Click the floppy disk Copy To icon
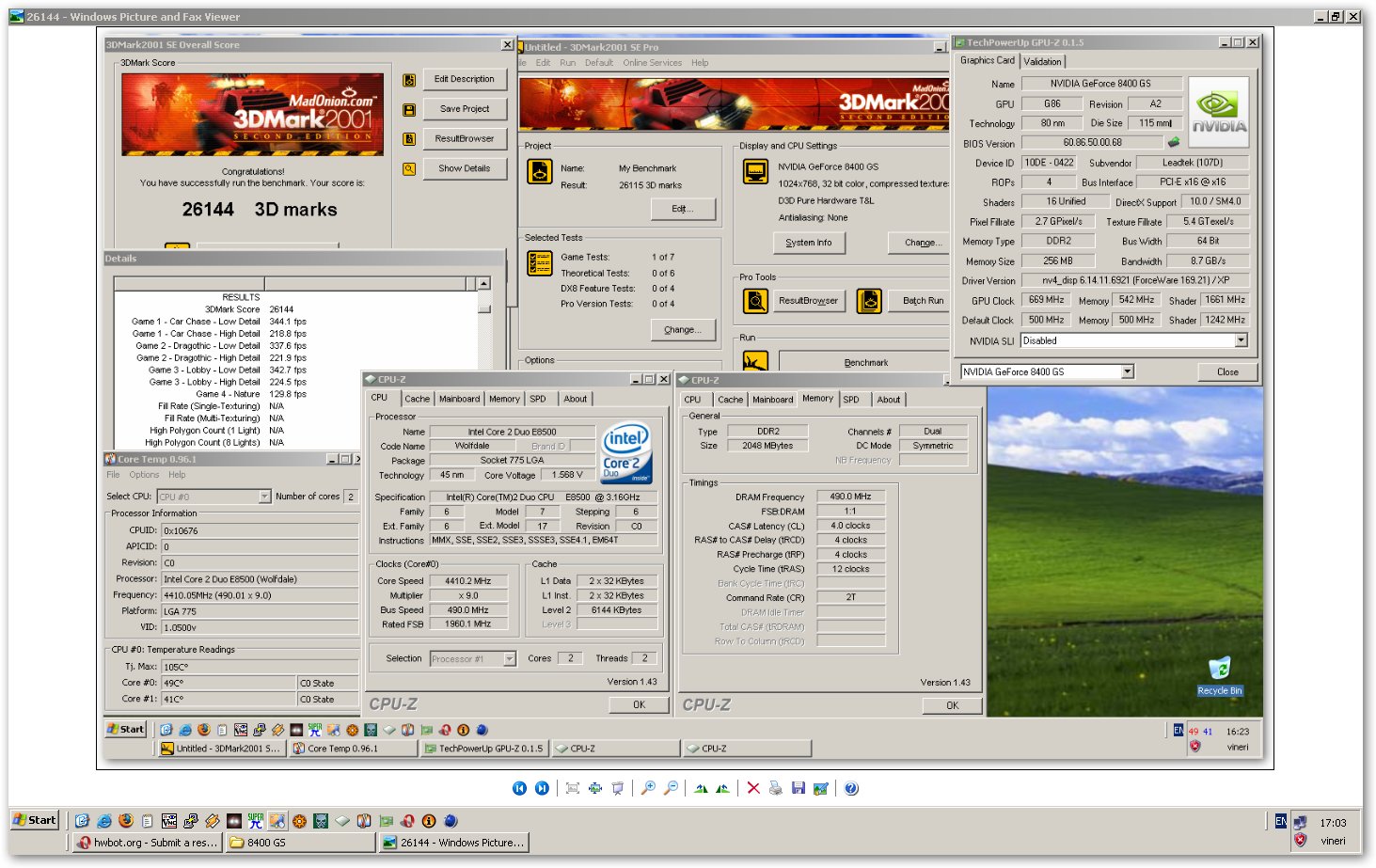 pyautogui.click(x=798, y=788)
